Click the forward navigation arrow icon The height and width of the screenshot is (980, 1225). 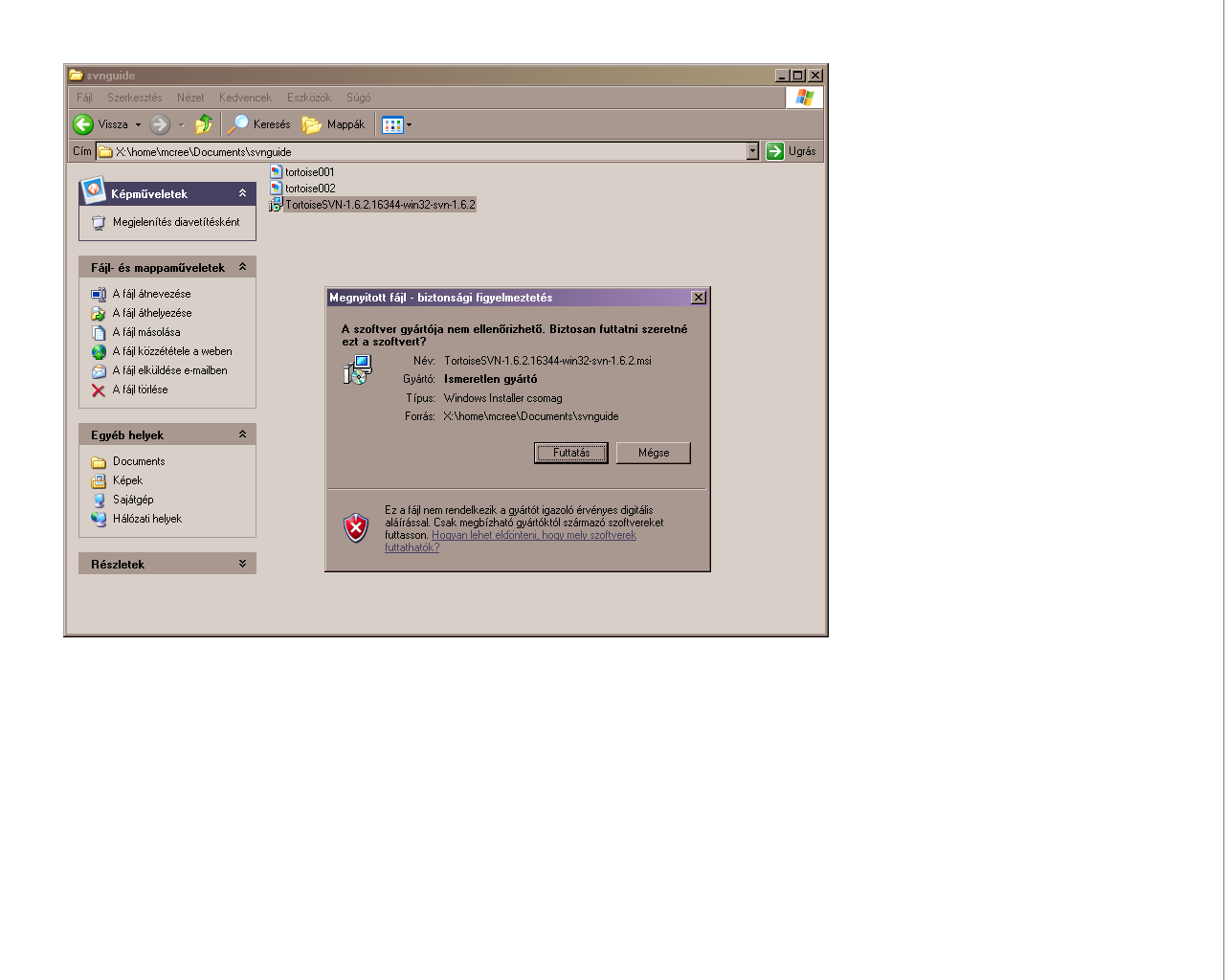tap(160, 124)
